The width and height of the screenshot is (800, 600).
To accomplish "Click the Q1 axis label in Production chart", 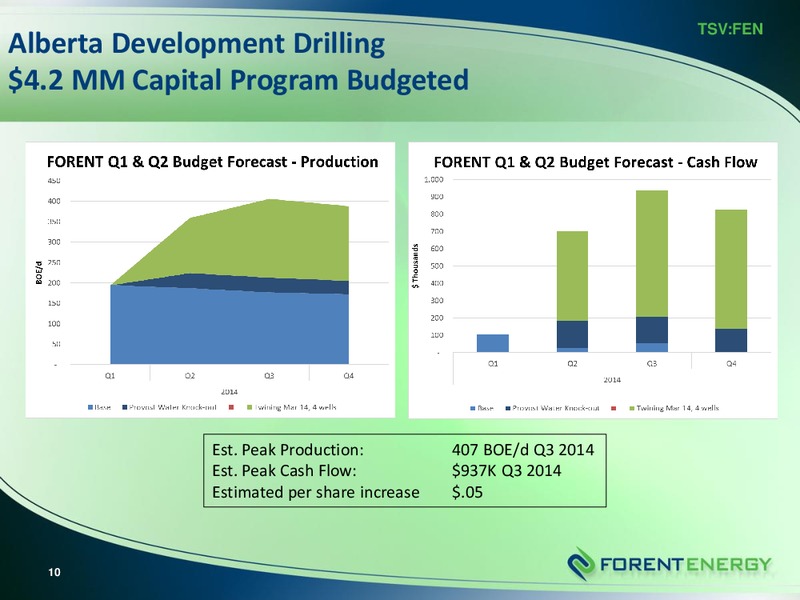I will [110, 376].
